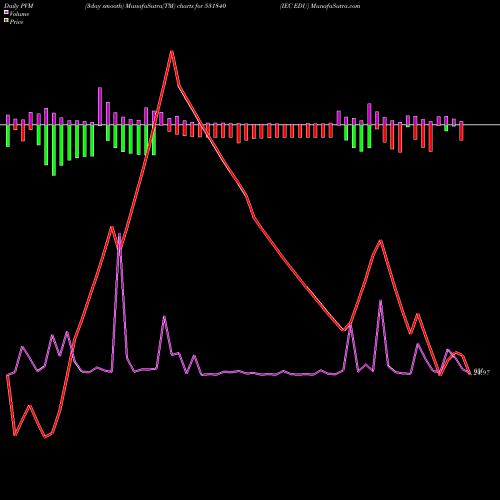Click the tallest magenta bar above the baseline
Viewport: 500px width, 500px height.
coord(100,106)
